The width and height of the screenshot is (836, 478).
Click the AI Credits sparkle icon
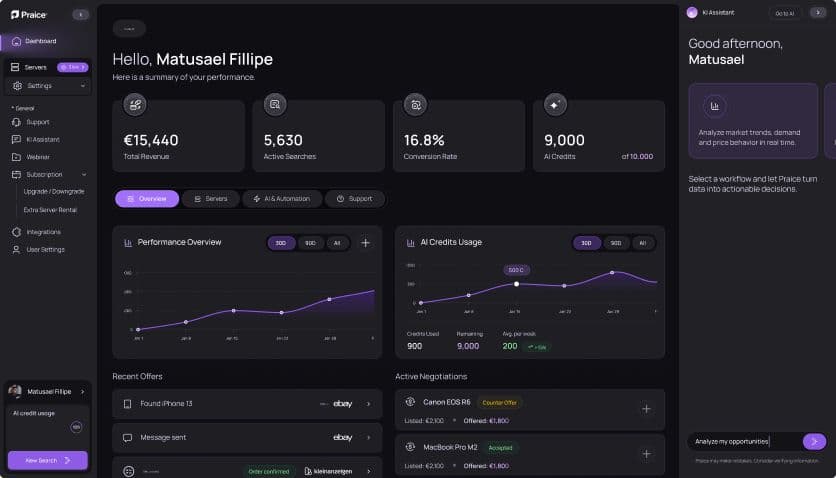click(556, 104)
